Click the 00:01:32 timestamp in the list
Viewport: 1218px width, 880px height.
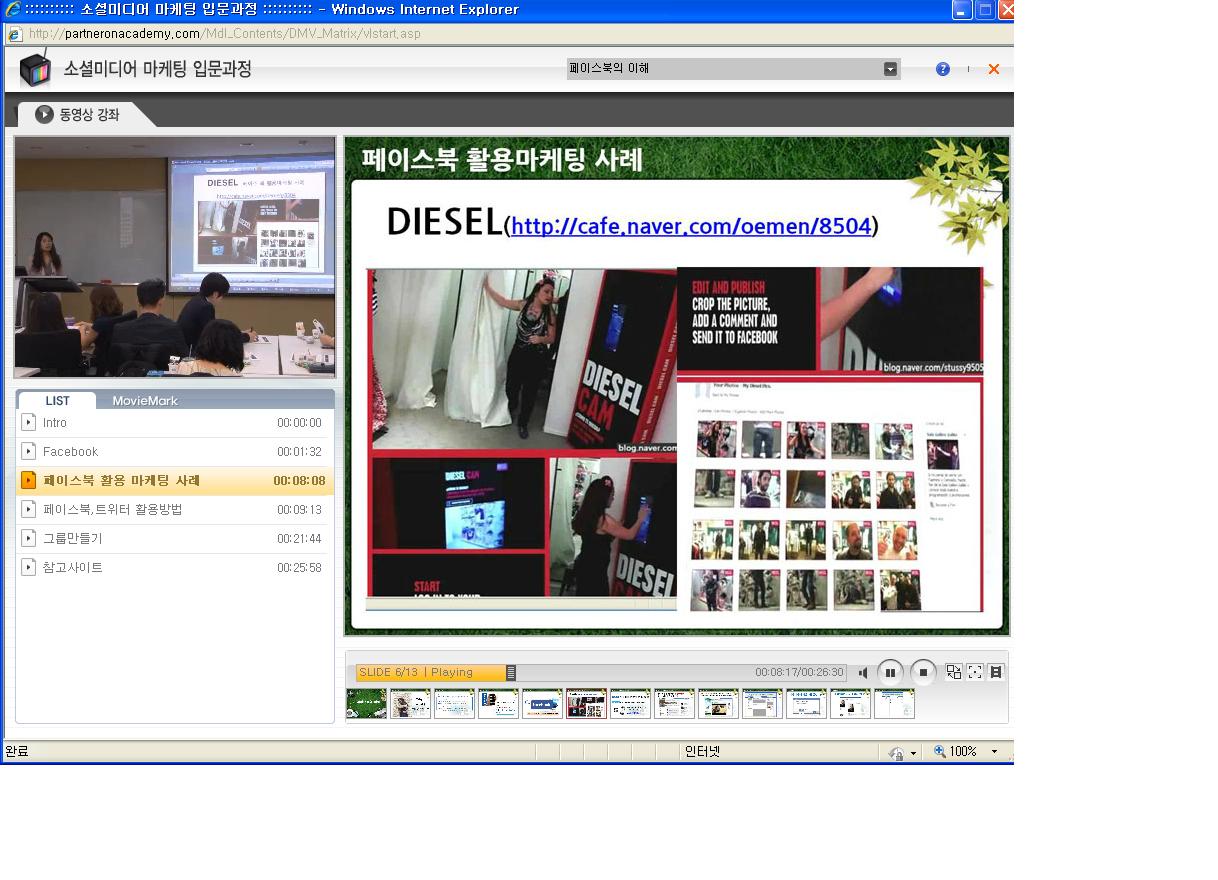click(x=299, y=452)
